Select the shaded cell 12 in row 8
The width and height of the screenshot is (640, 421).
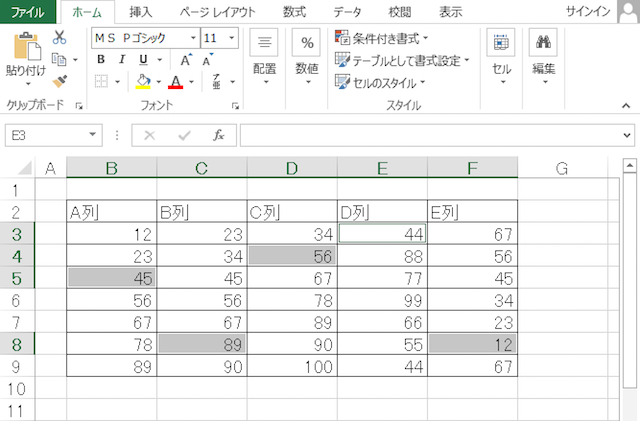(472, 345)
